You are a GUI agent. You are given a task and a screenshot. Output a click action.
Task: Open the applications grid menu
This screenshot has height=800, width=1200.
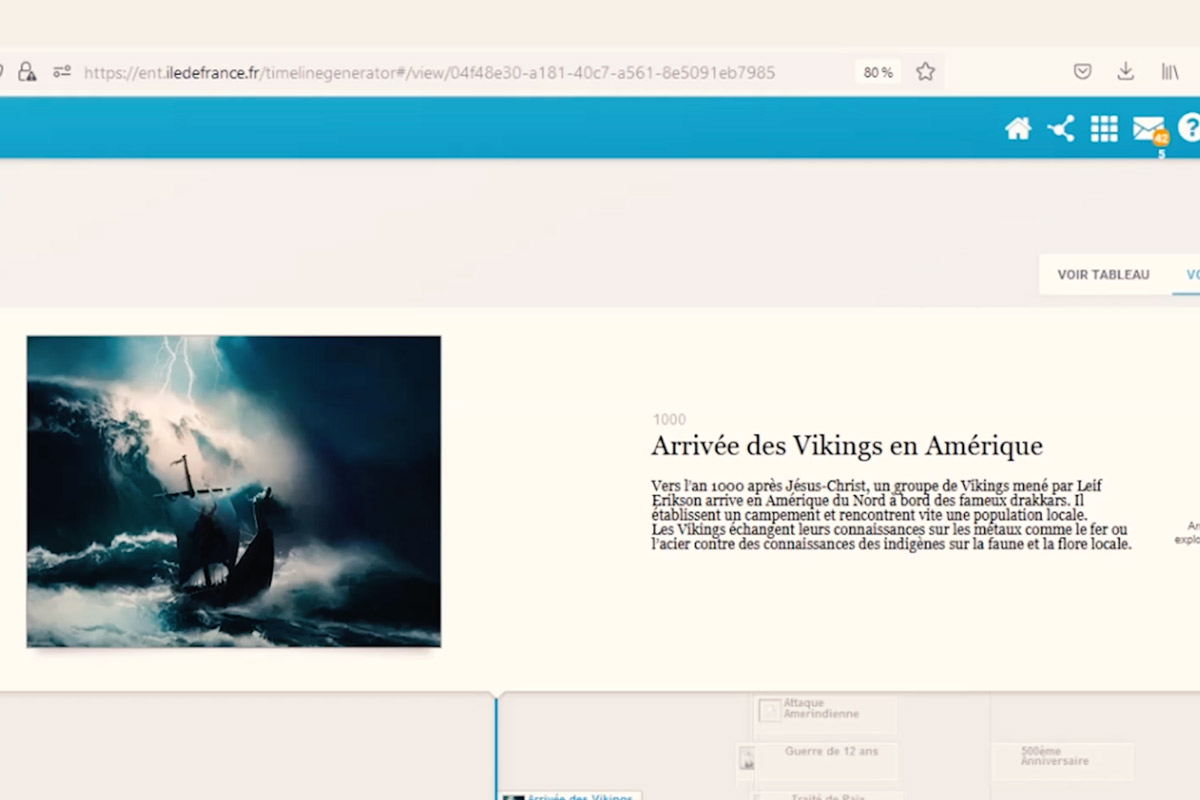1104,128
